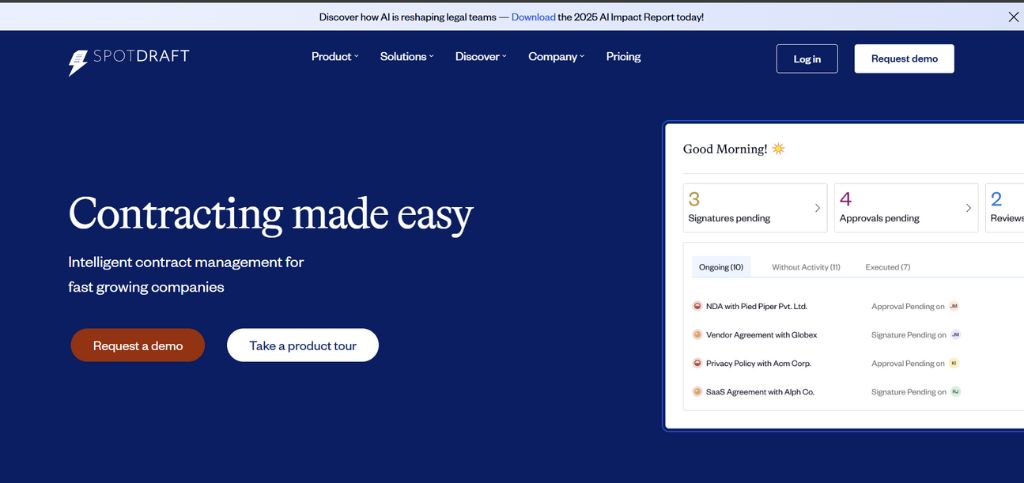Click the Contracting made easy headline
The height and width of the screenshot is (483, 1024).
click(x=270, y=214)
